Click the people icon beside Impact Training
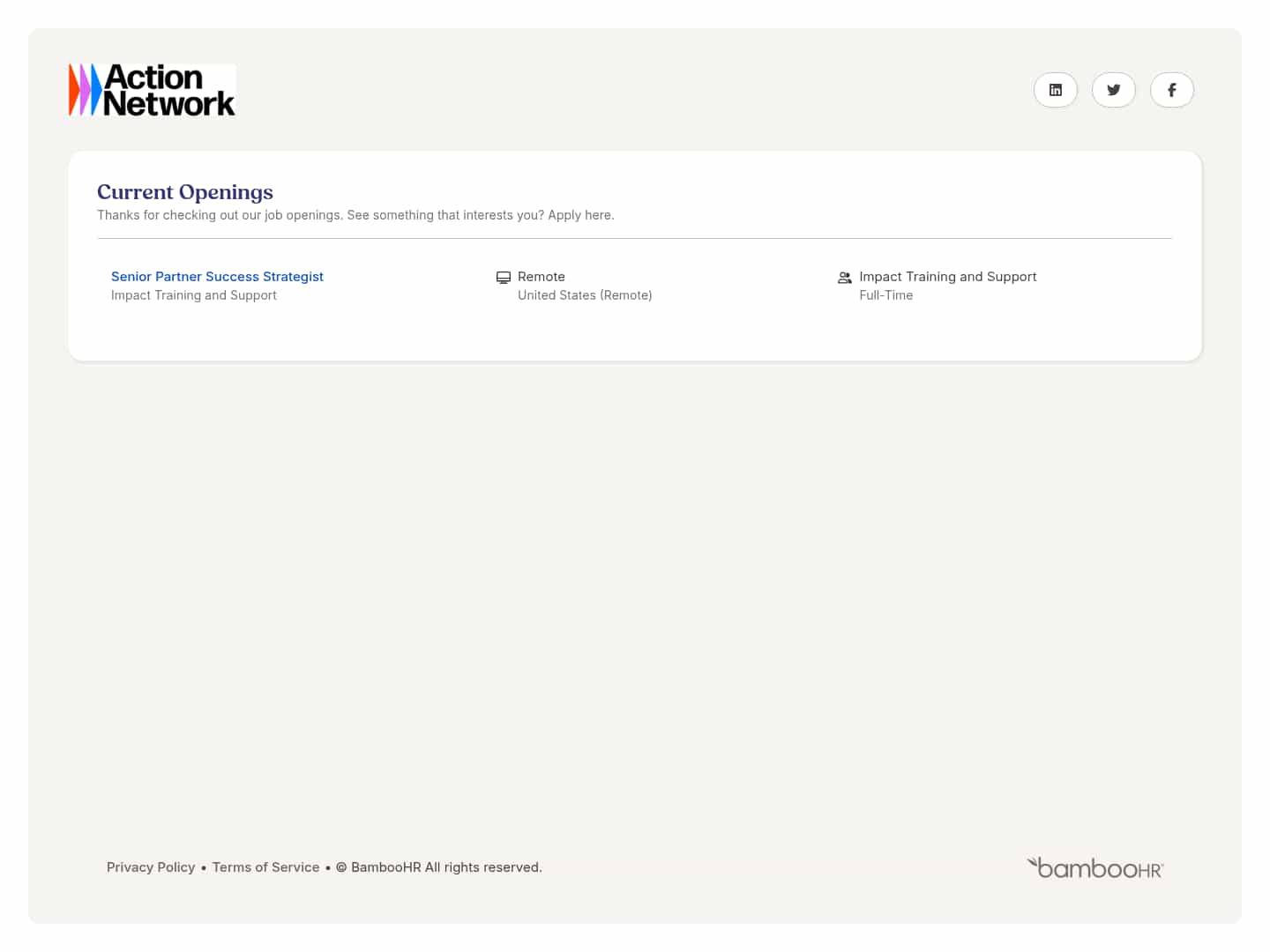1270x952 pixels. coord(845,278)
